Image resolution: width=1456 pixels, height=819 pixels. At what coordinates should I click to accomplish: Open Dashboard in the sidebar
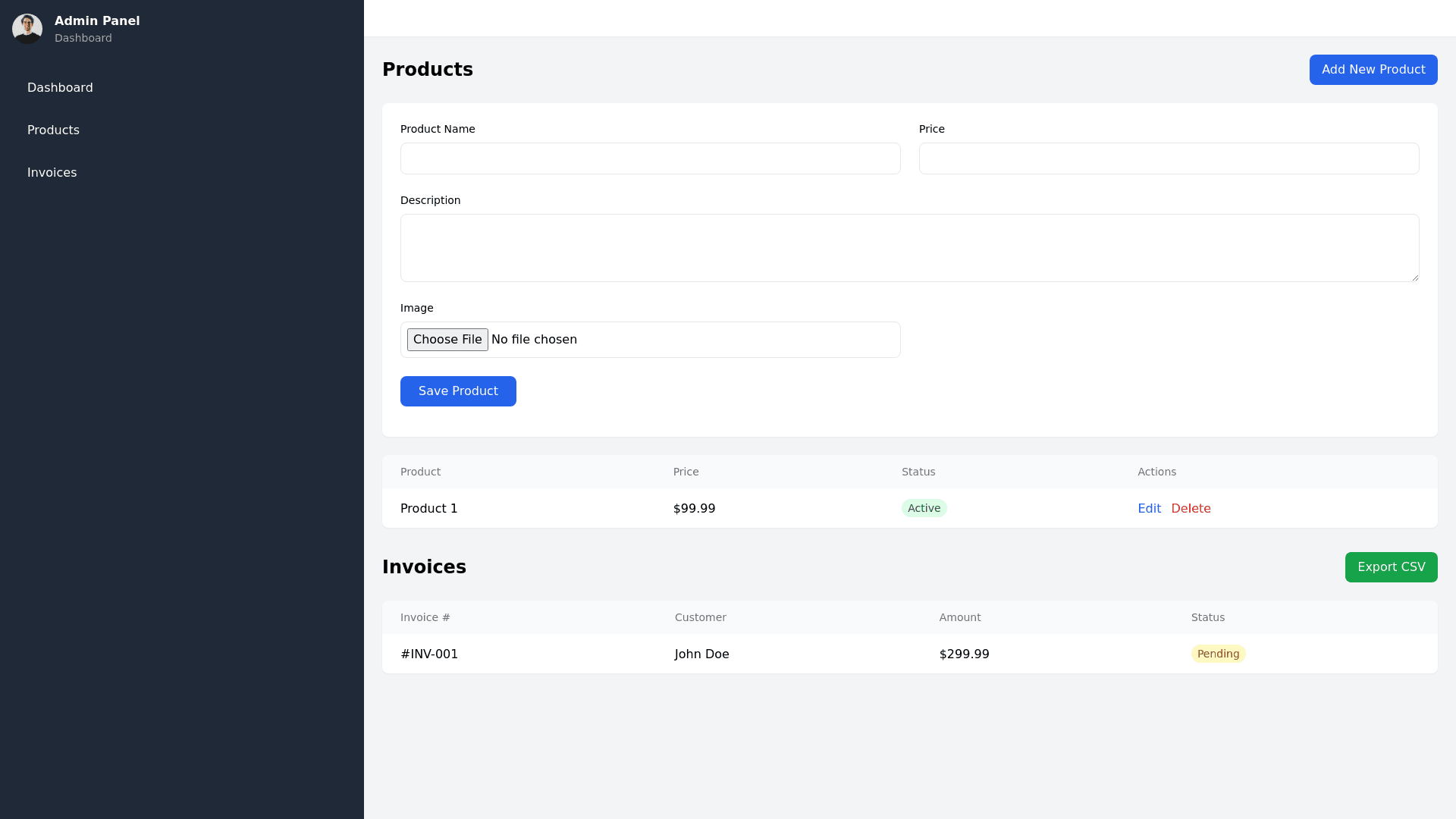tap(60, 88)
